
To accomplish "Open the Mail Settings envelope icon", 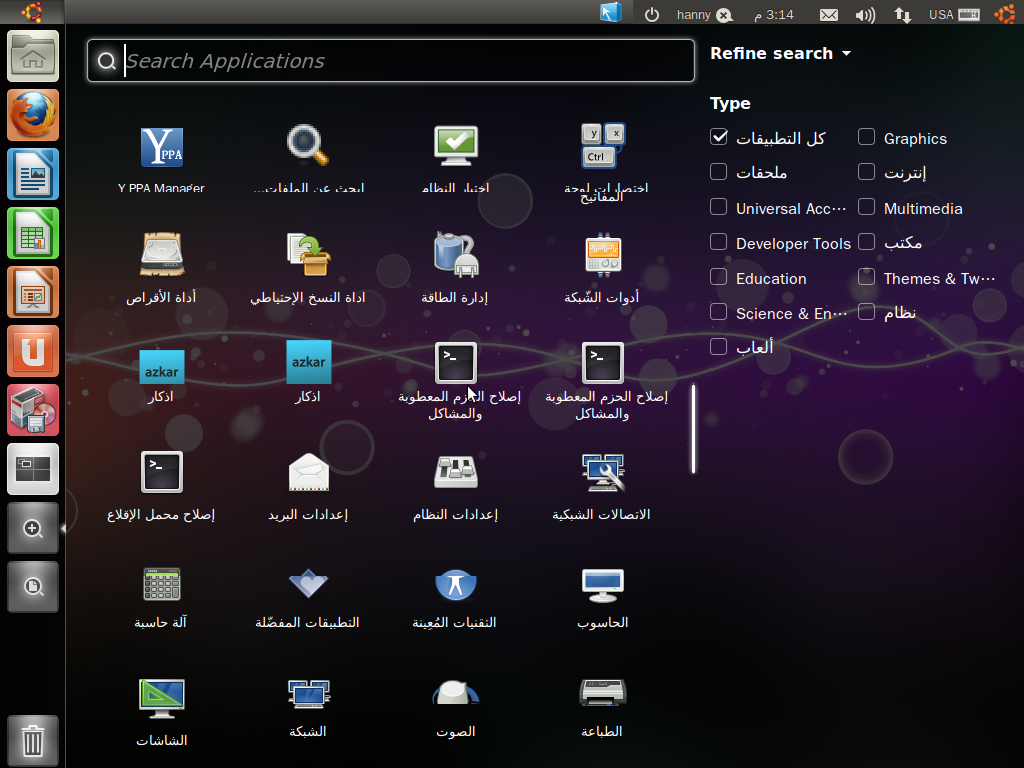I will 308,473.
